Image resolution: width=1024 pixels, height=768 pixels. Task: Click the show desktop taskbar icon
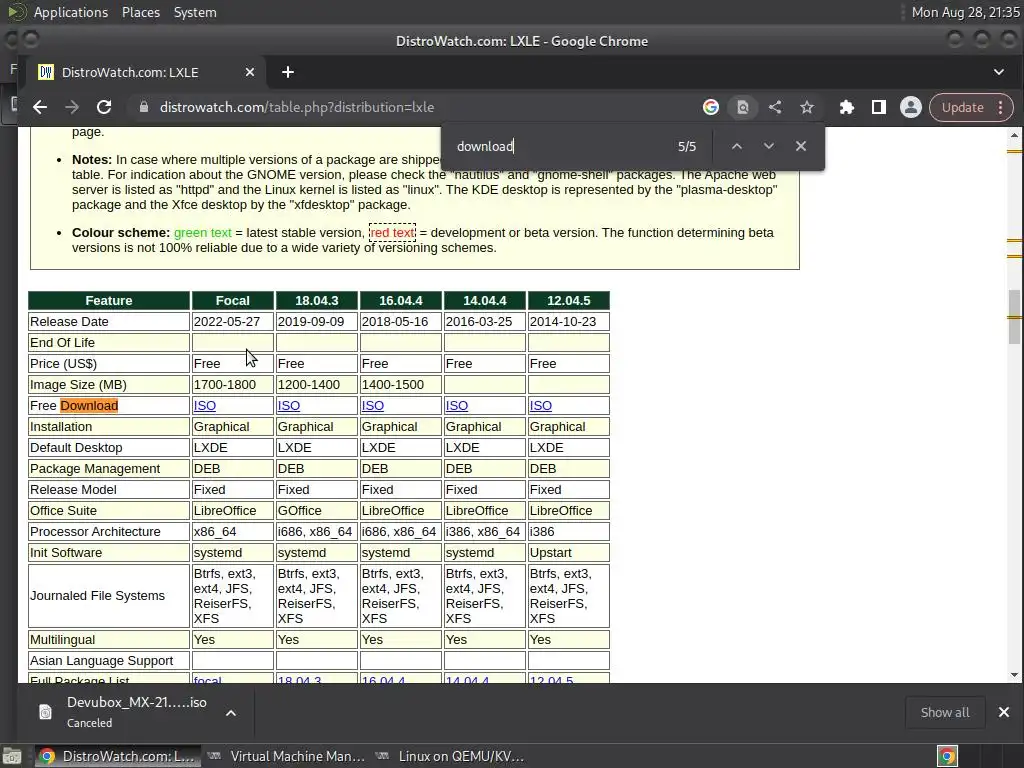tap(12, 756)
